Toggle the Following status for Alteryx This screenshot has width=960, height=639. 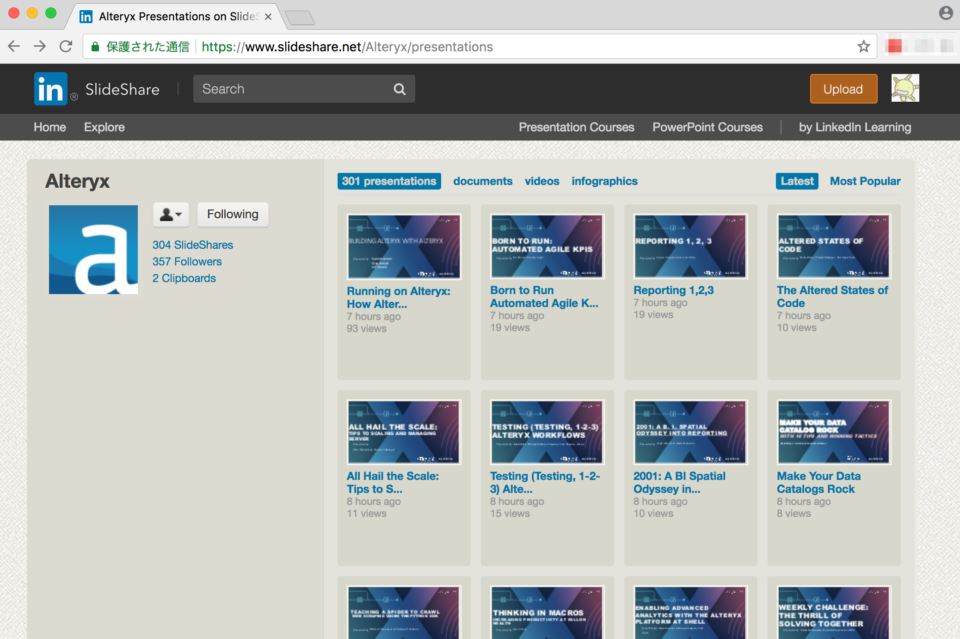[232, 214]
